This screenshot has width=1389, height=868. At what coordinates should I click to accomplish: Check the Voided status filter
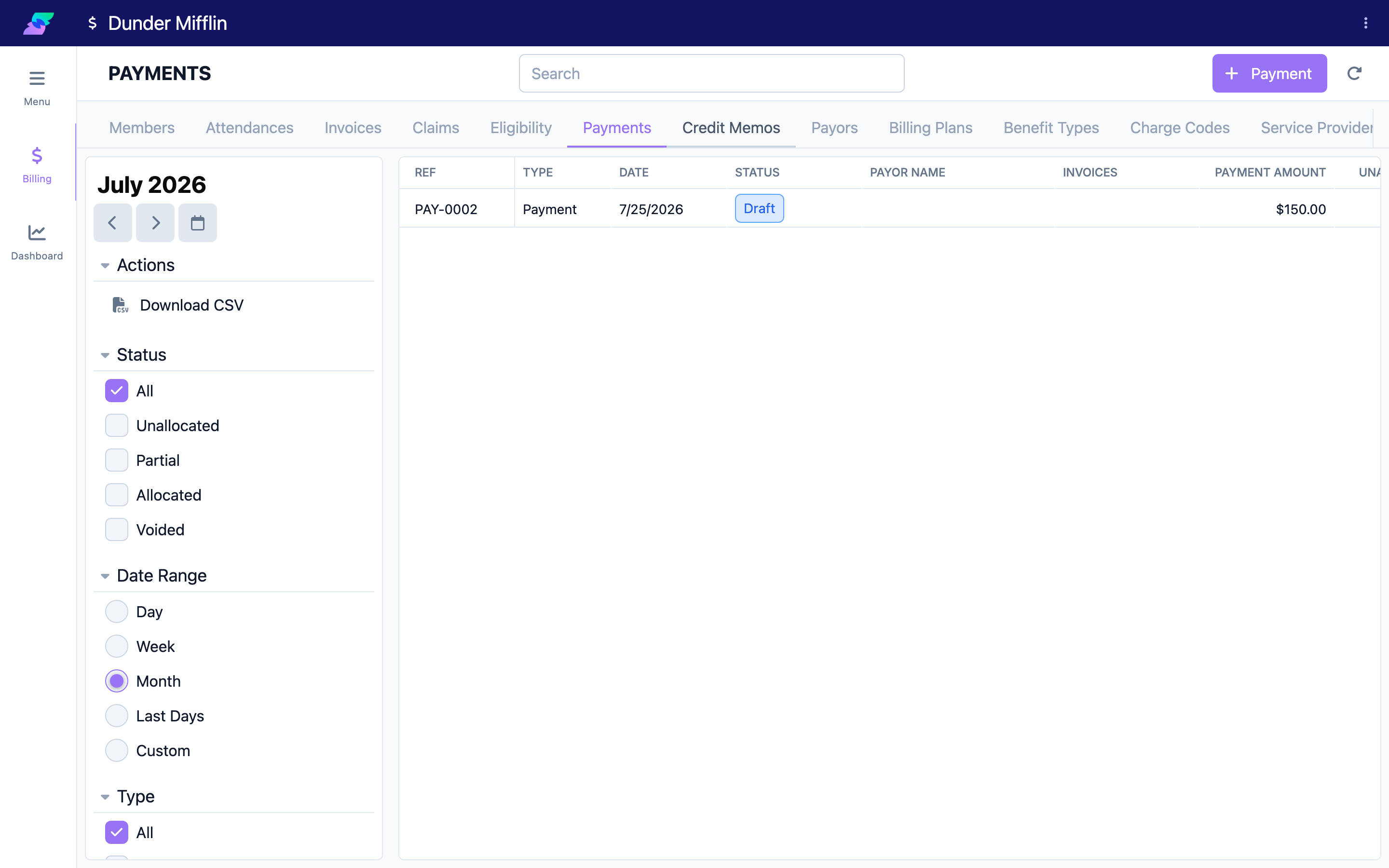point(117,530)
